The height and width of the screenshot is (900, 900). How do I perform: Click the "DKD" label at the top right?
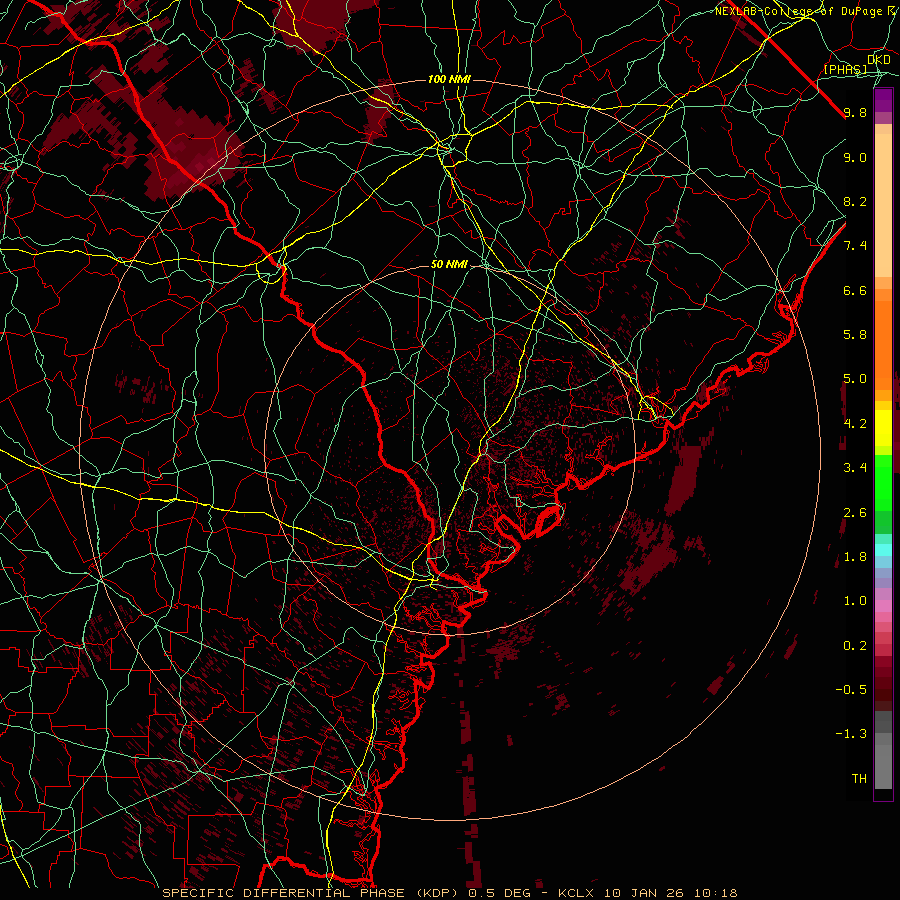click(x=878, y=59)
